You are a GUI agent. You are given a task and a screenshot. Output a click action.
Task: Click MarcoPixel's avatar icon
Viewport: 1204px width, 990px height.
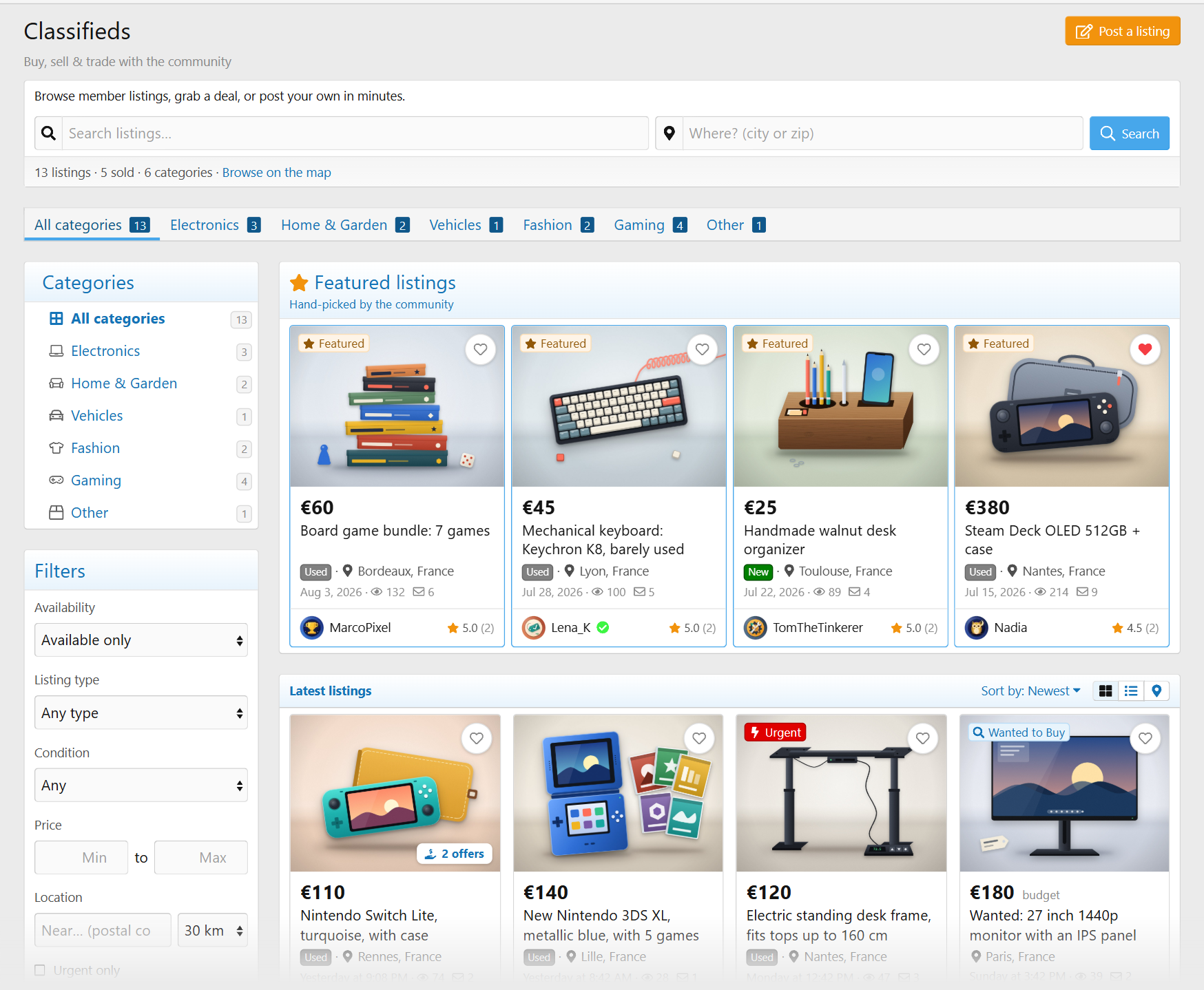tap(312, 628)
